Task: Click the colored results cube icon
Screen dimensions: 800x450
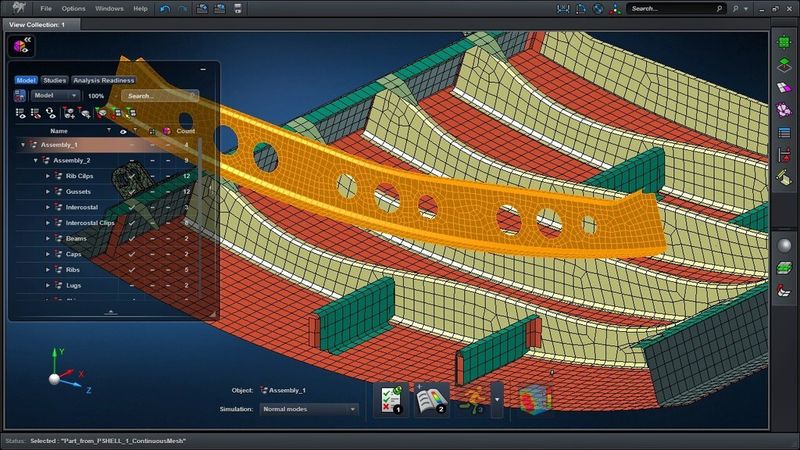Action: [534, 399]
